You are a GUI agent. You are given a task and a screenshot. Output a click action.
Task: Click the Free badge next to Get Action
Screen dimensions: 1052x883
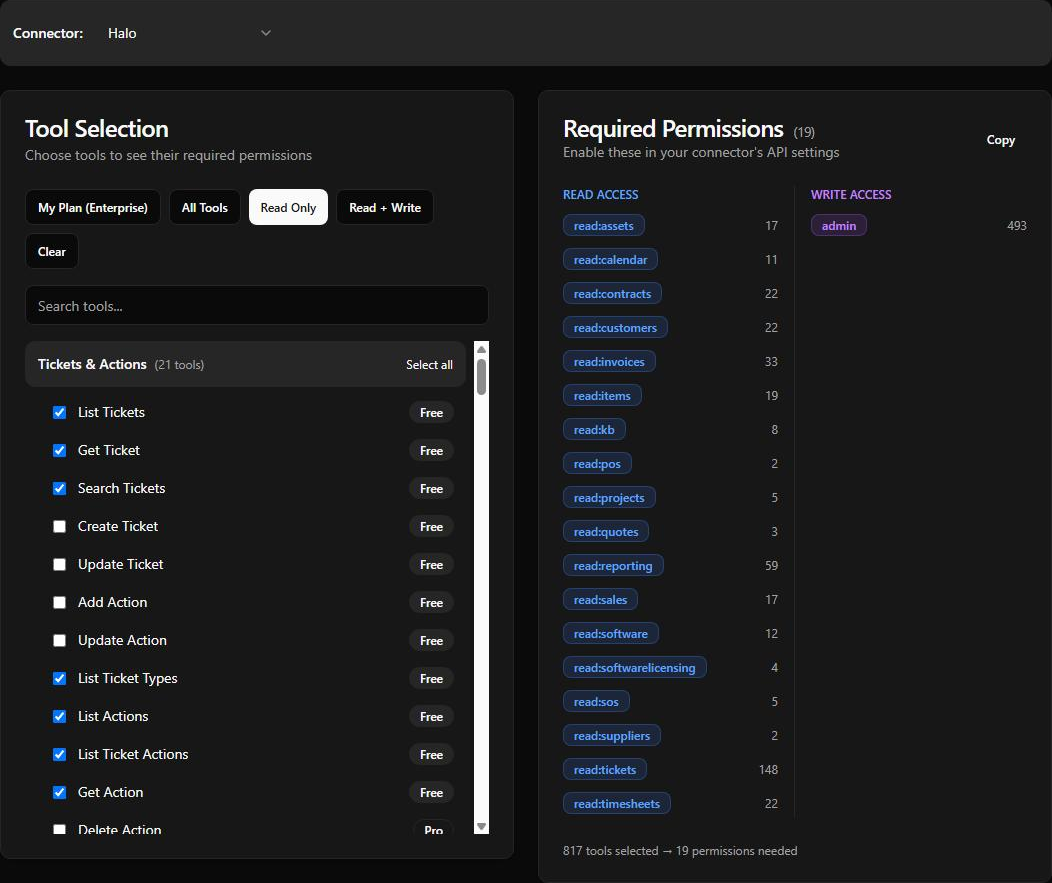tap(431, 792)
